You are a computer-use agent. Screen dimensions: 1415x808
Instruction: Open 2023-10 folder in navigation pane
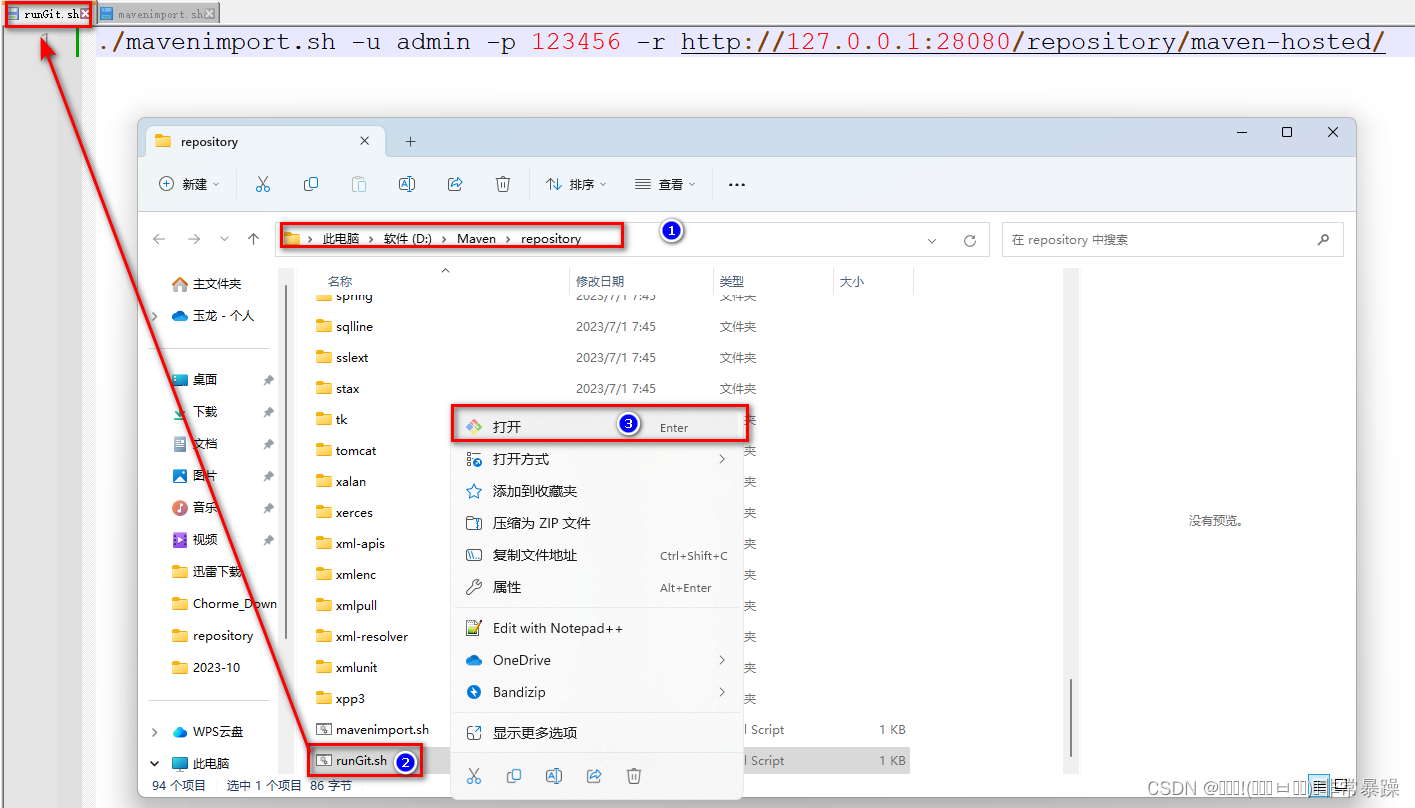pos(206,668)
